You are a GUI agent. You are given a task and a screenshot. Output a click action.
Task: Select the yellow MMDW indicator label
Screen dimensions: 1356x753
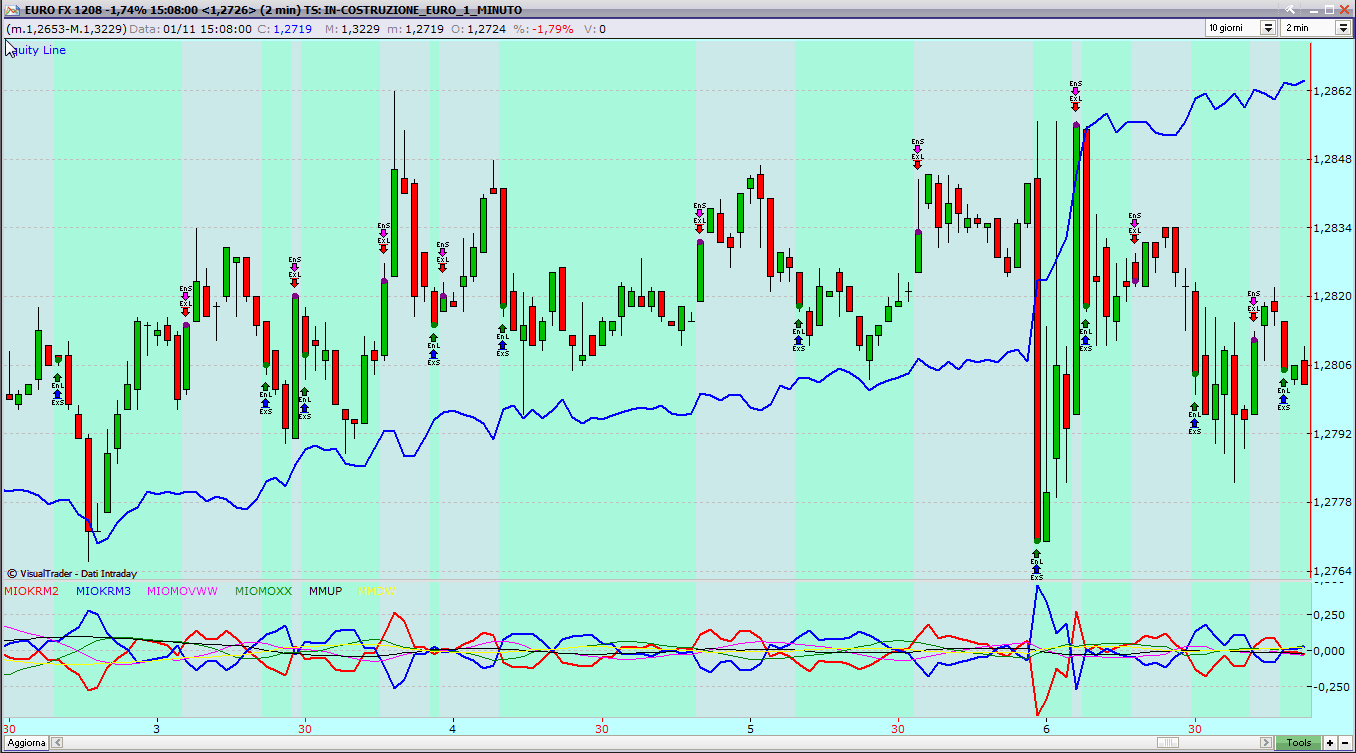[x=377, y=591]
